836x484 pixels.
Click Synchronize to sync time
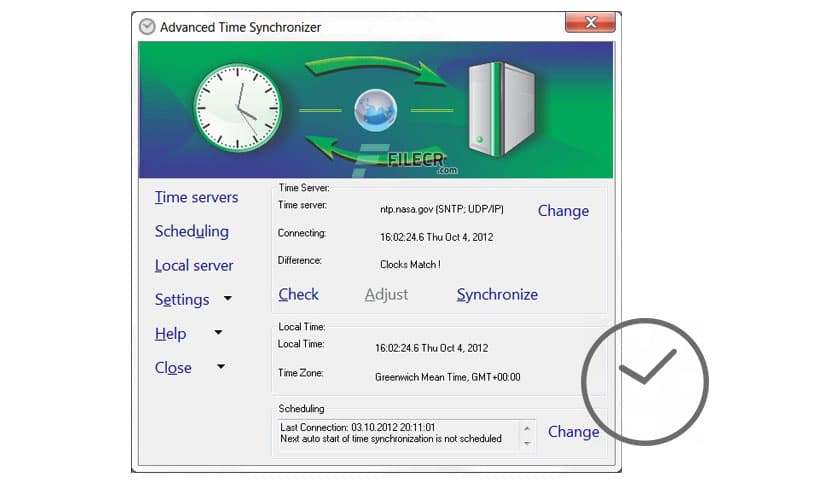(497, 295)
